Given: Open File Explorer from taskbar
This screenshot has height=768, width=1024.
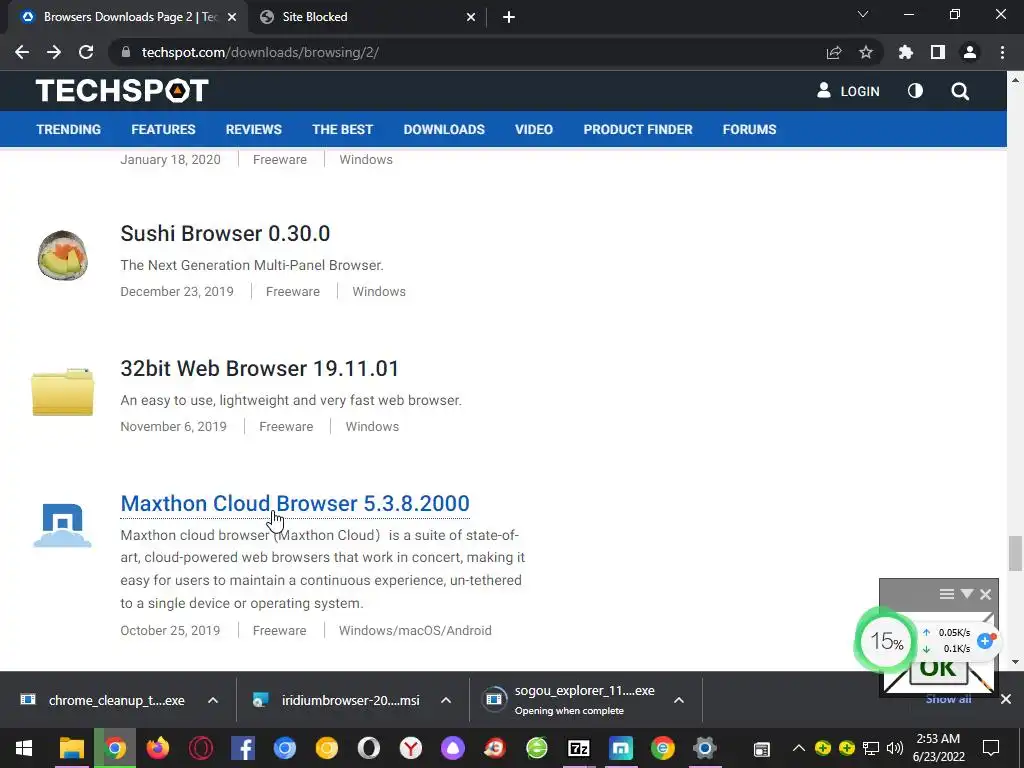Looking at the screenshot, I should [x=72, y=748].
